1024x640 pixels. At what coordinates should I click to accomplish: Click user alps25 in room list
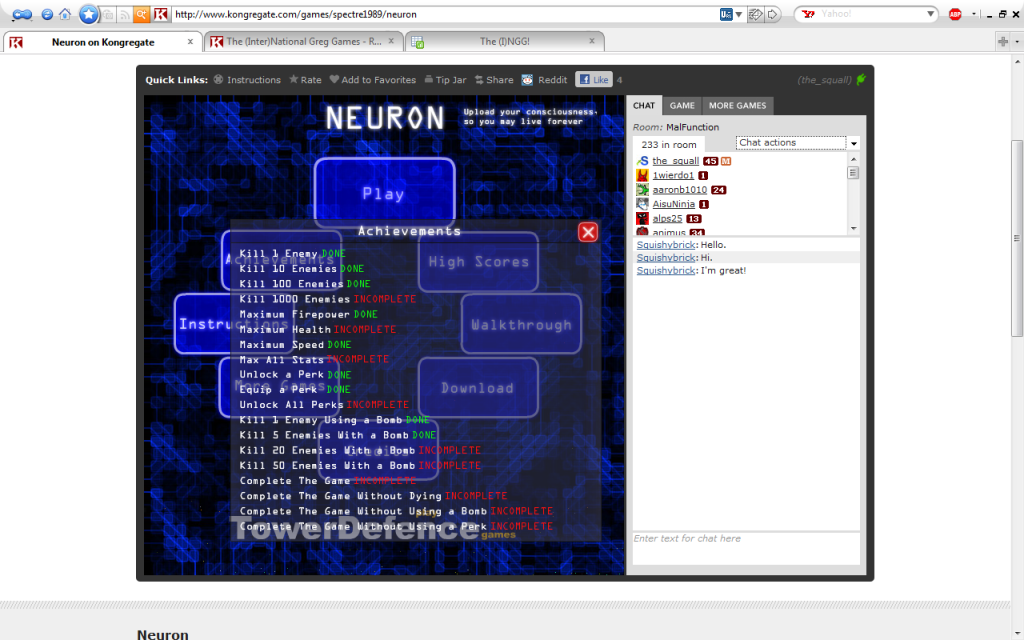pyautogui.click(x=667, y=218)
